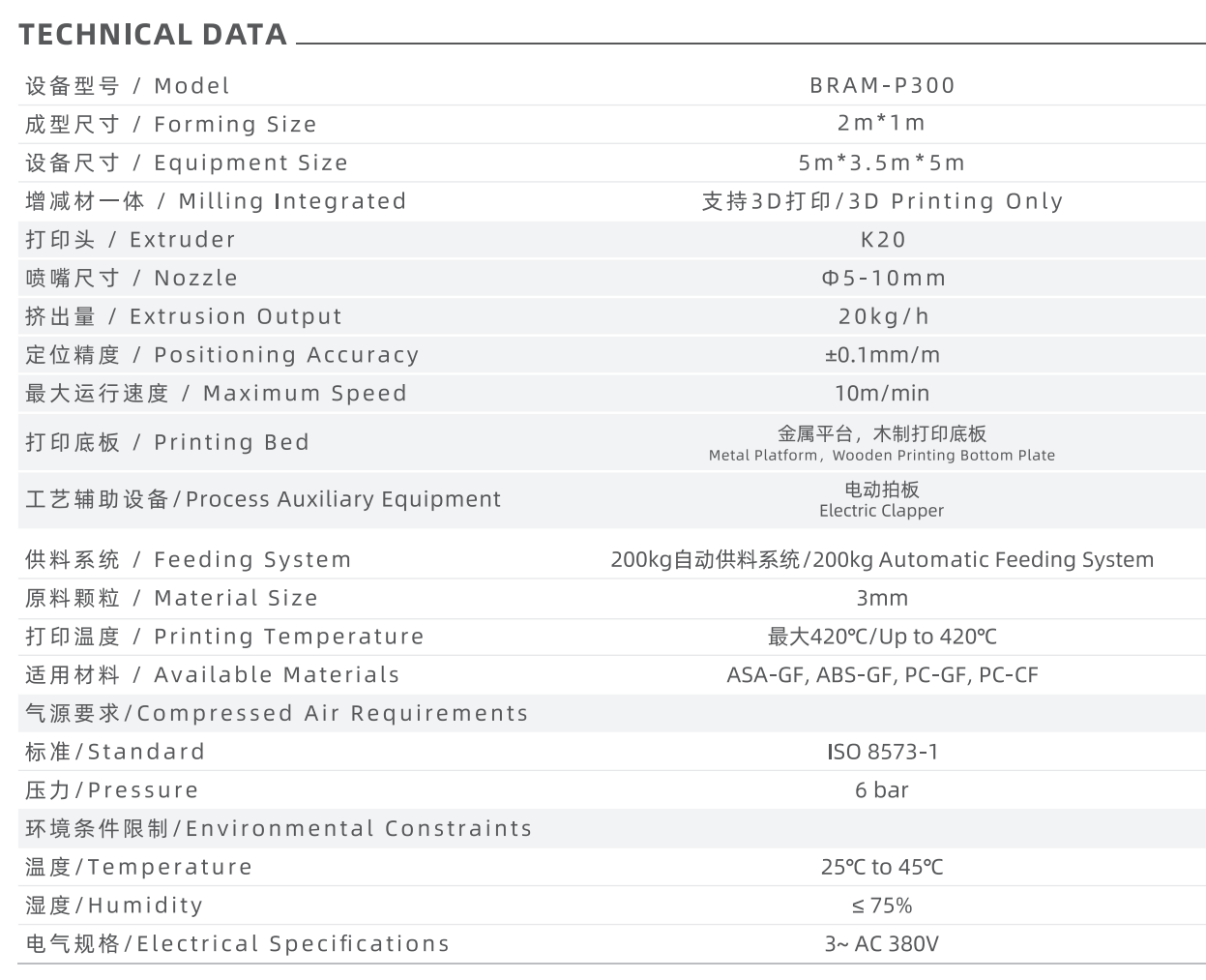Select the ±0.1mm/m positioning accuracy value
The width and height of the screenshot is (1206, 980).
[x=882, y=355]
